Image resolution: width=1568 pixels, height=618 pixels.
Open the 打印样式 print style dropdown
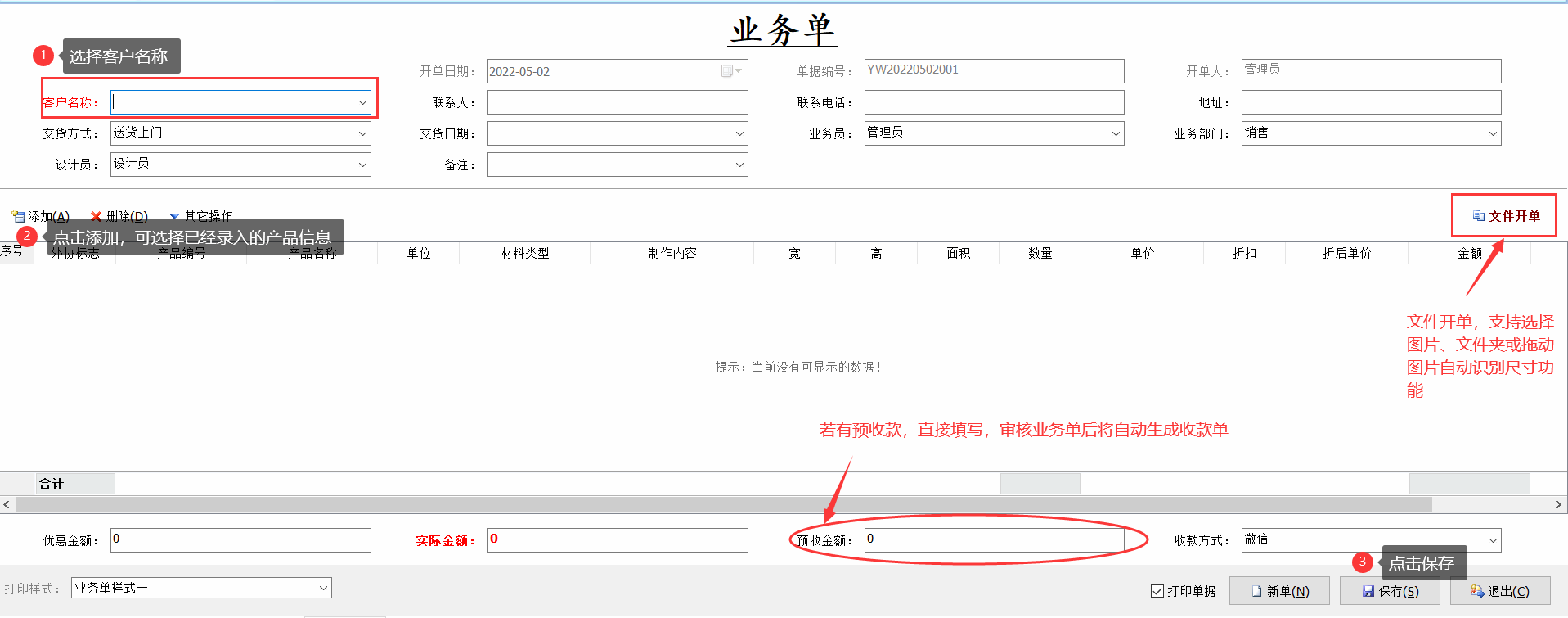point(323,588)
